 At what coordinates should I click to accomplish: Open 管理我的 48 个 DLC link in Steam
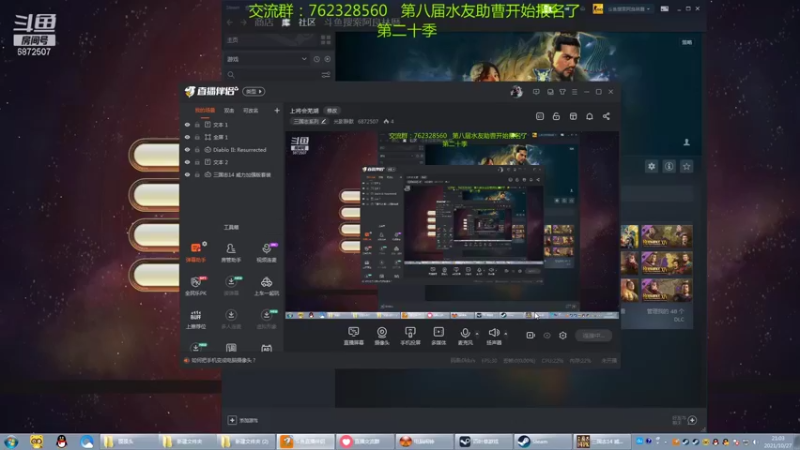pyautogui.click(x=665, y=315)
